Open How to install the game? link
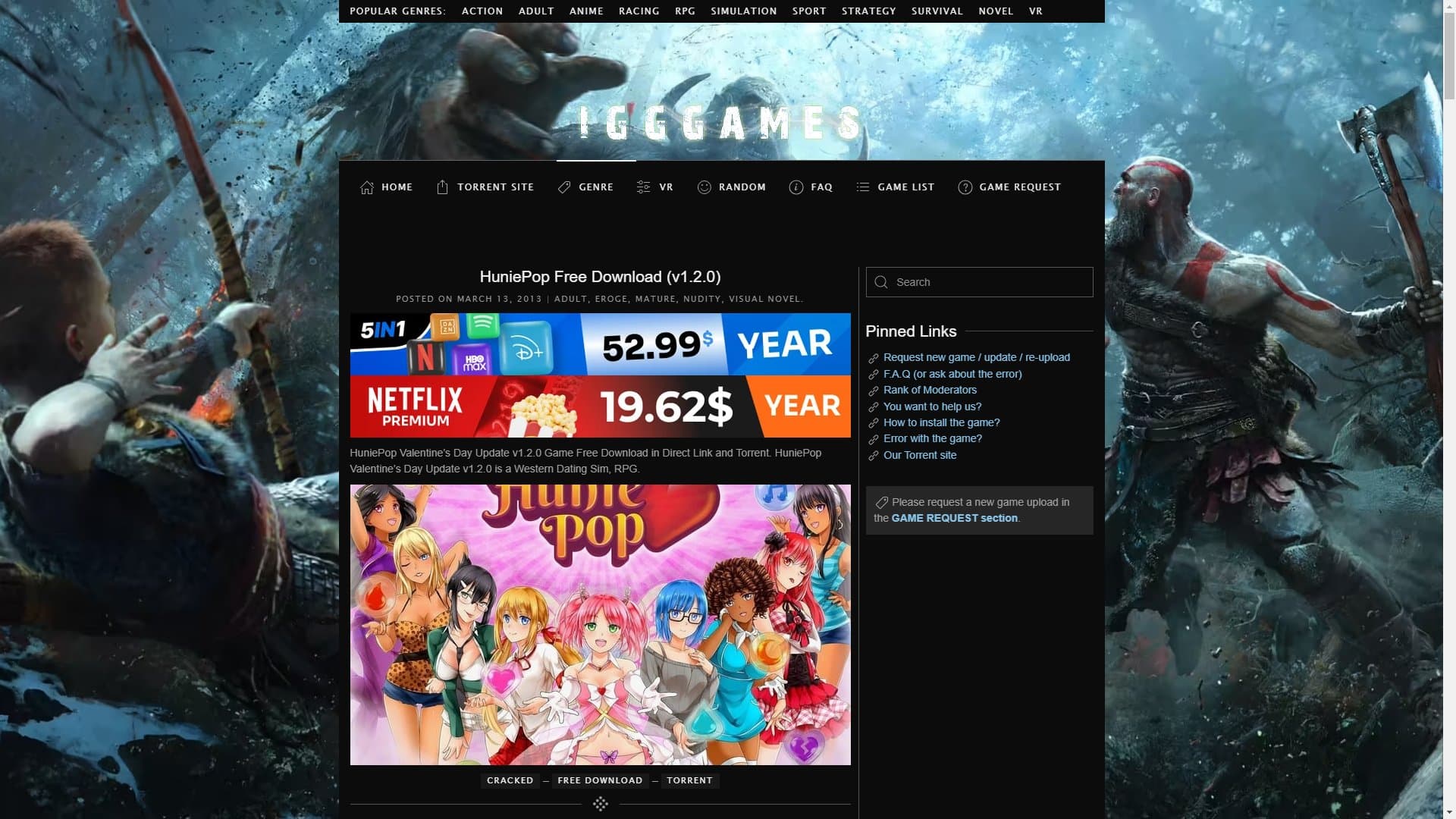 pos(941,423)
